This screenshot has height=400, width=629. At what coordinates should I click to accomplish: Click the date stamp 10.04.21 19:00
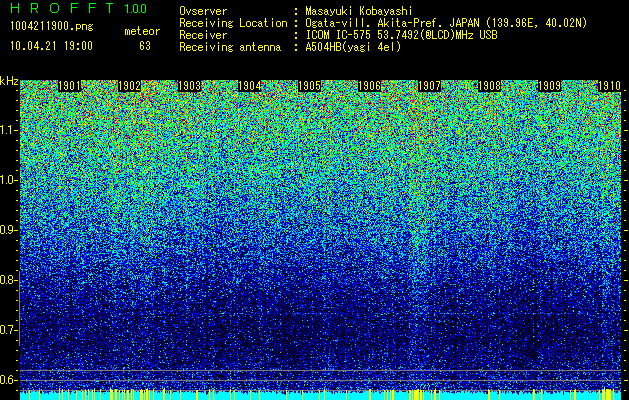tap(51, 45)
